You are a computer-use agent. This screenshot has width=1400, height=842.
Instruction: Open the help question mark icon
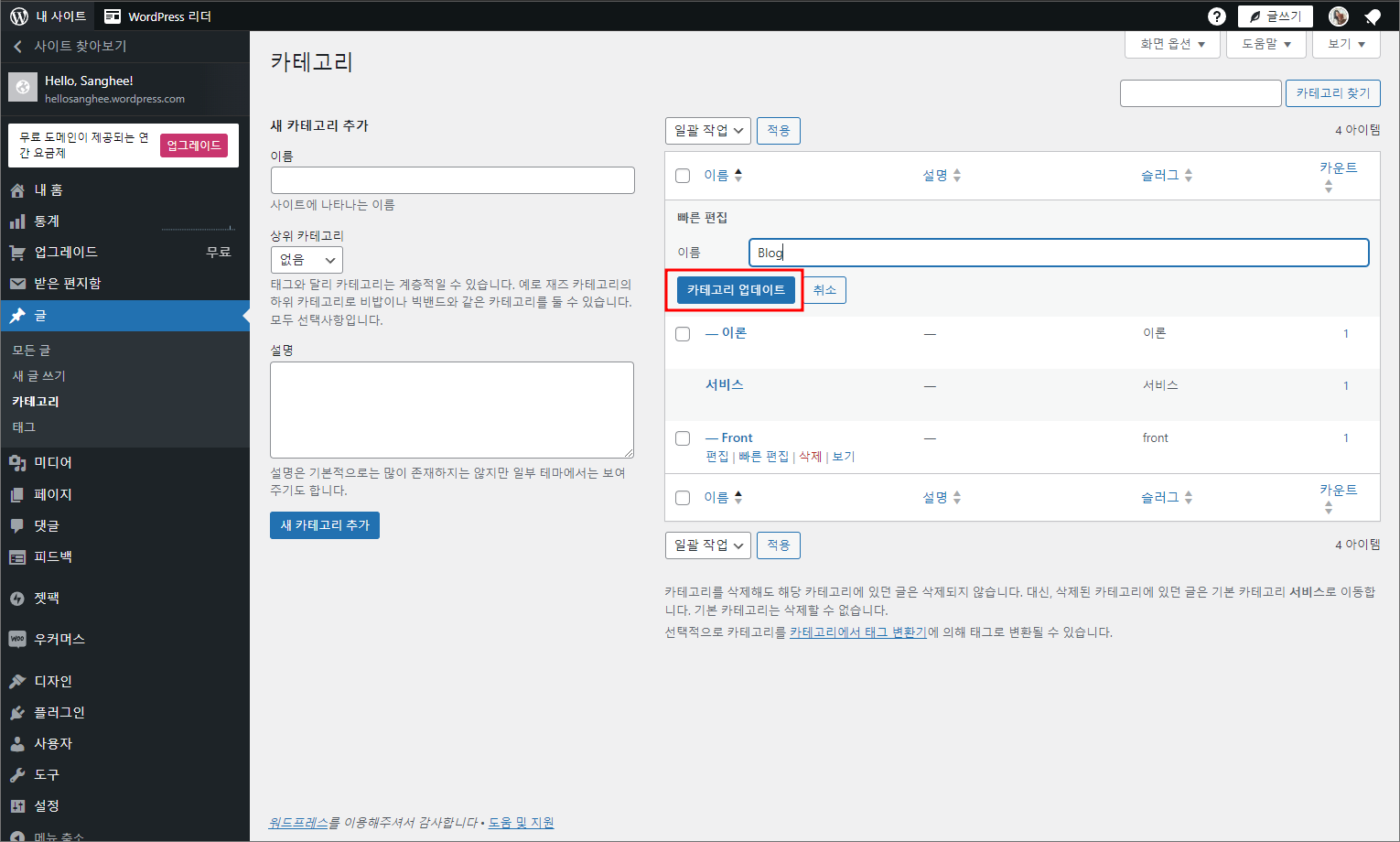click(1216, 16)
